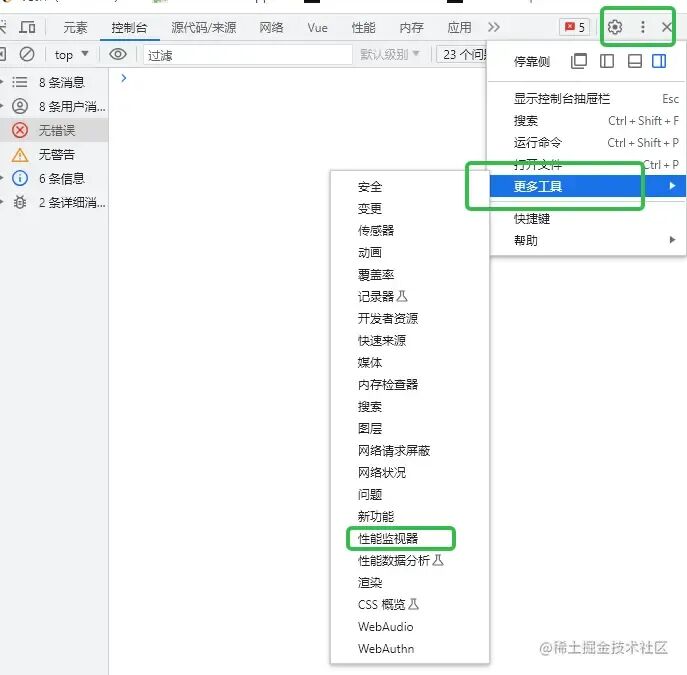Open 新功能 from more tools submenu
The width and height of the screenshot is (687, 675).
click(x=410, y=516)
